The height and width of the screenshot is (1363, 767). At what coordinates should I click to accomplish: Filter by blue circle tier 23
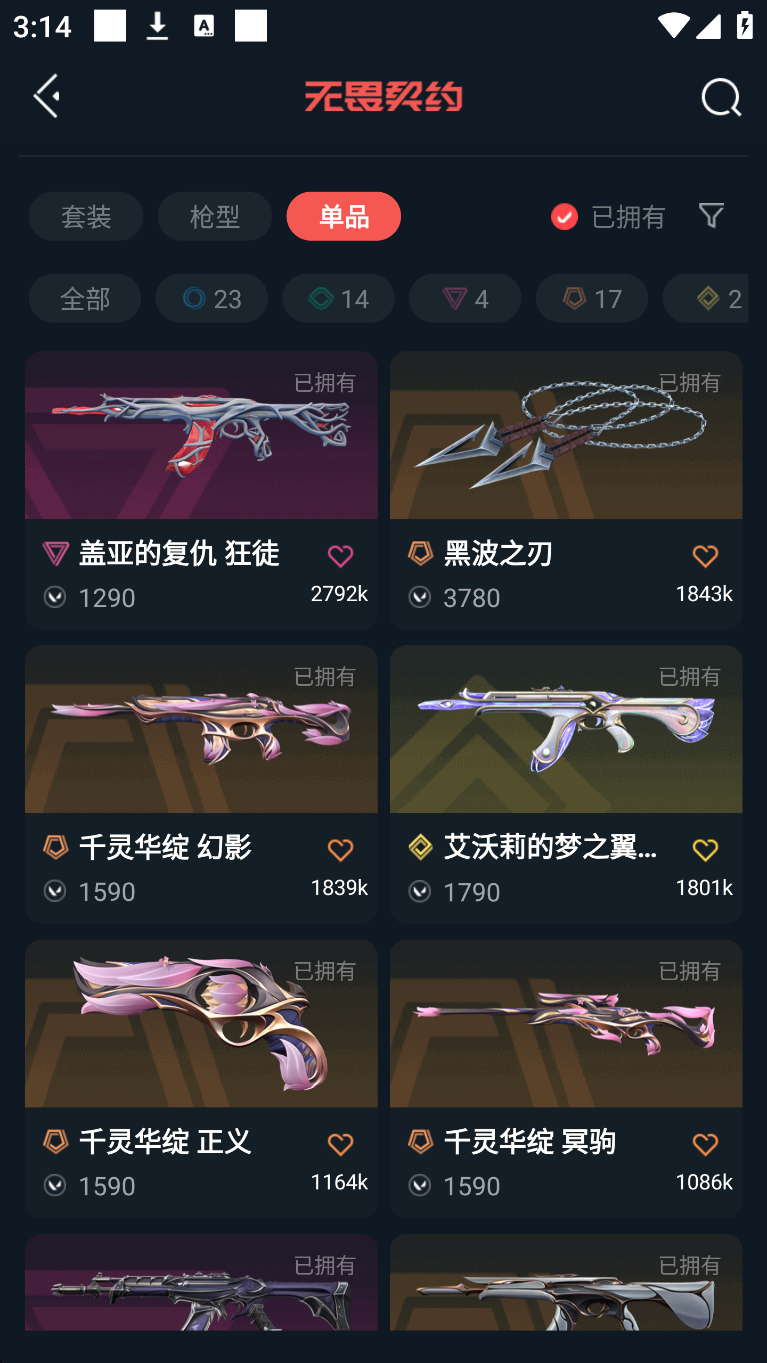(x=211, y=298)
